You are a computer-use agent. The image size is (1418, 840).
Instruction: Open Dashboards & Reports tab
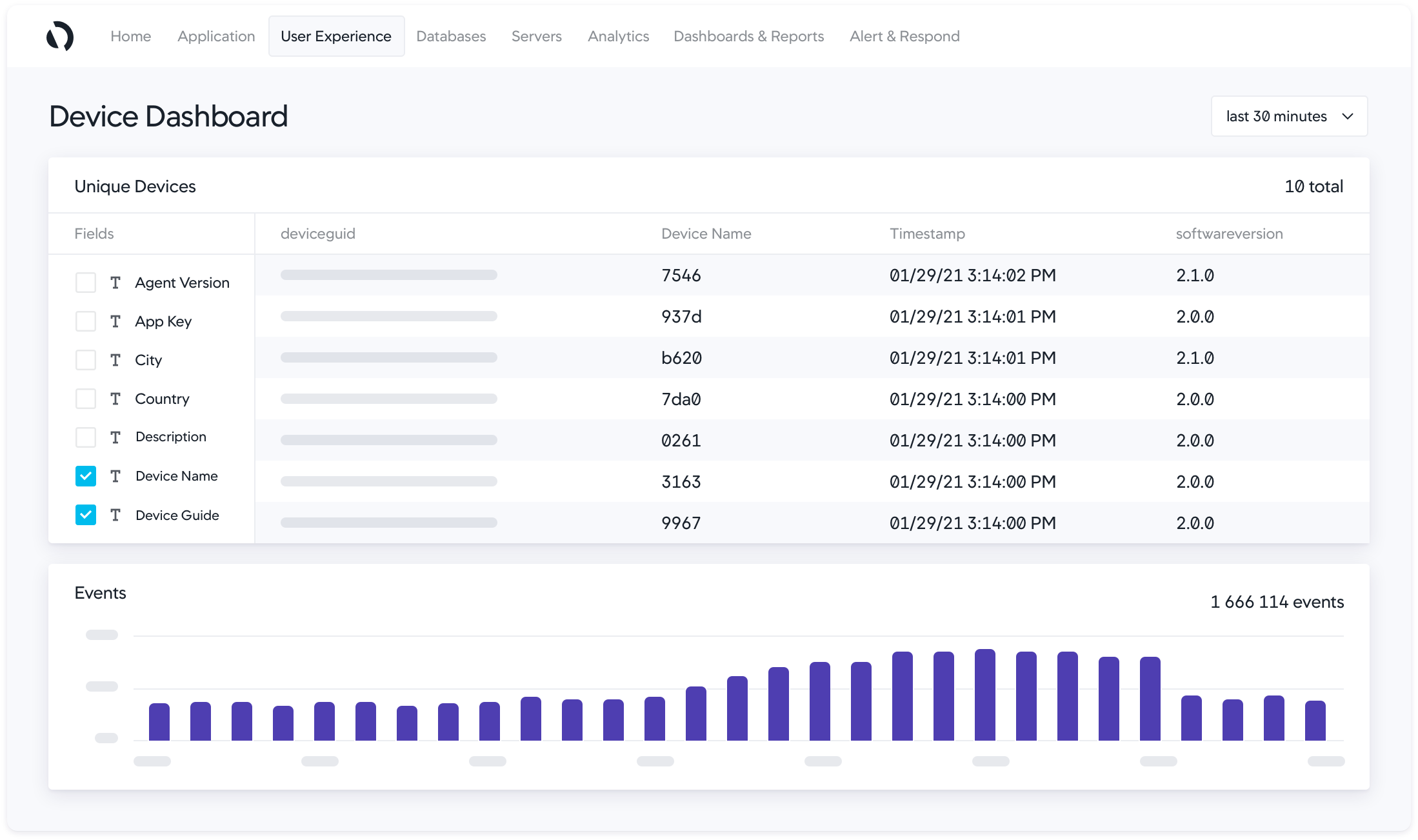tap(749, 36)
